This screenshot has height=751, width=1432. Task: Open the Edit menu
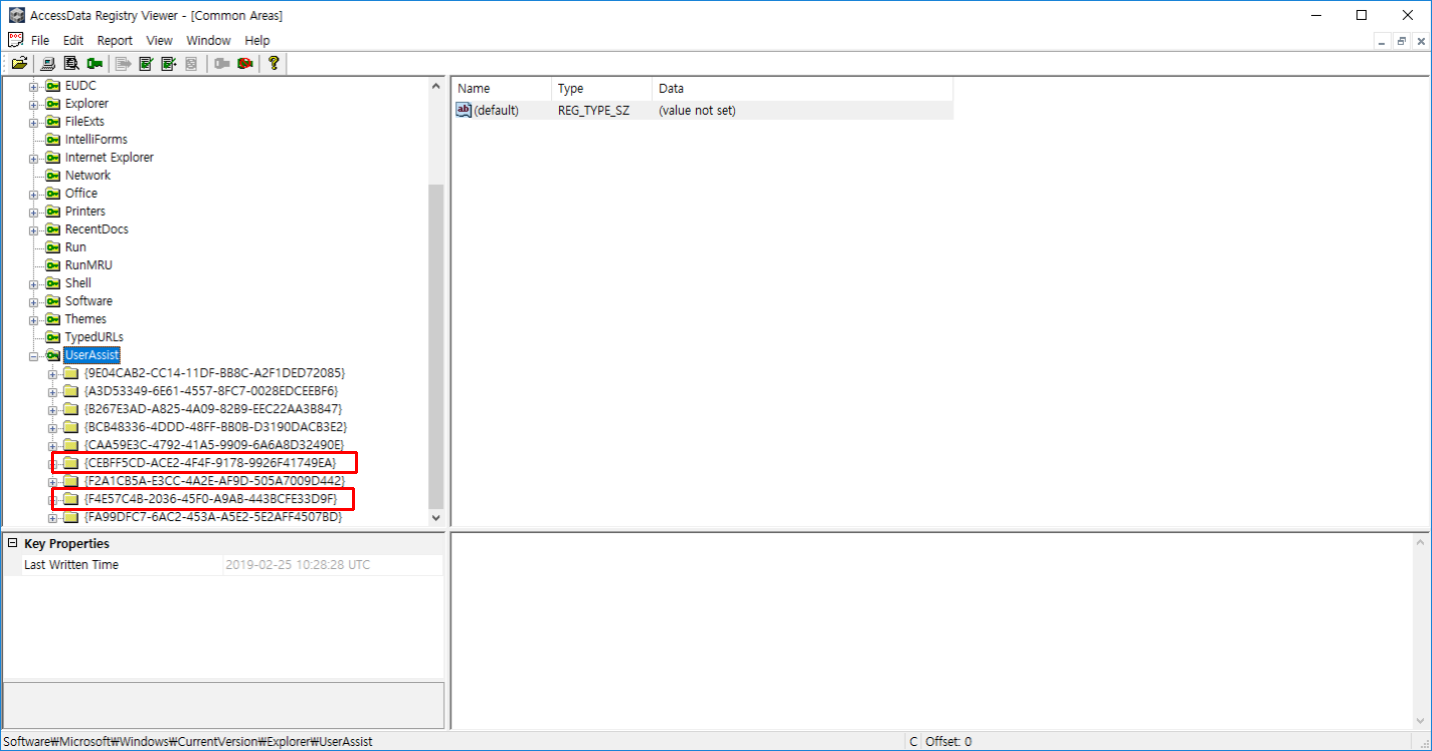click(x=73, y=40)
